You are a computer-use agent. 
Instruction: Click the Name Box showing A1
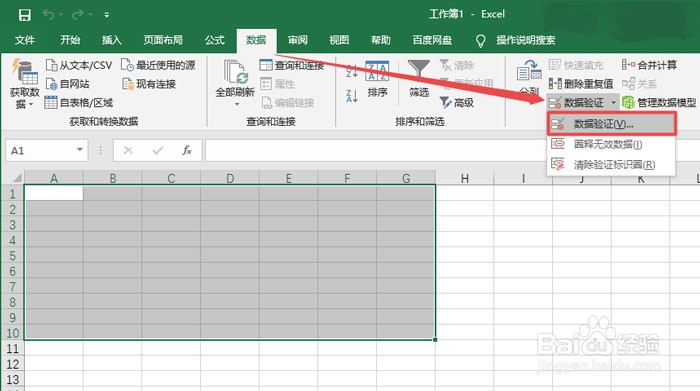coord(39,150)
